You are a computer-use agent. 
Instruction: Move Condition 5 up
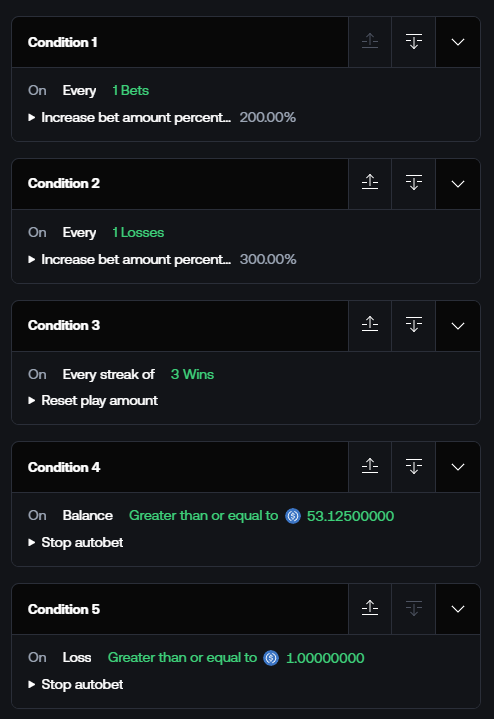(x=370, y=609)
